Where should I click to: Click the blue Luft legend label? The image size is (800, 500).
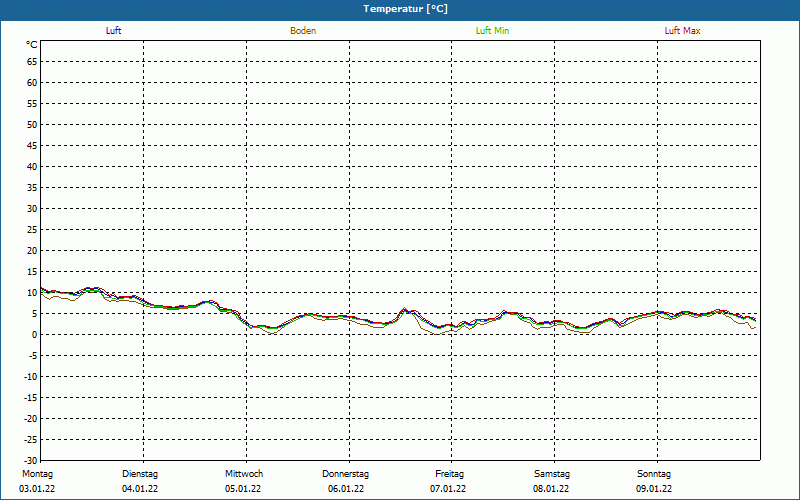tap(113, 31)
